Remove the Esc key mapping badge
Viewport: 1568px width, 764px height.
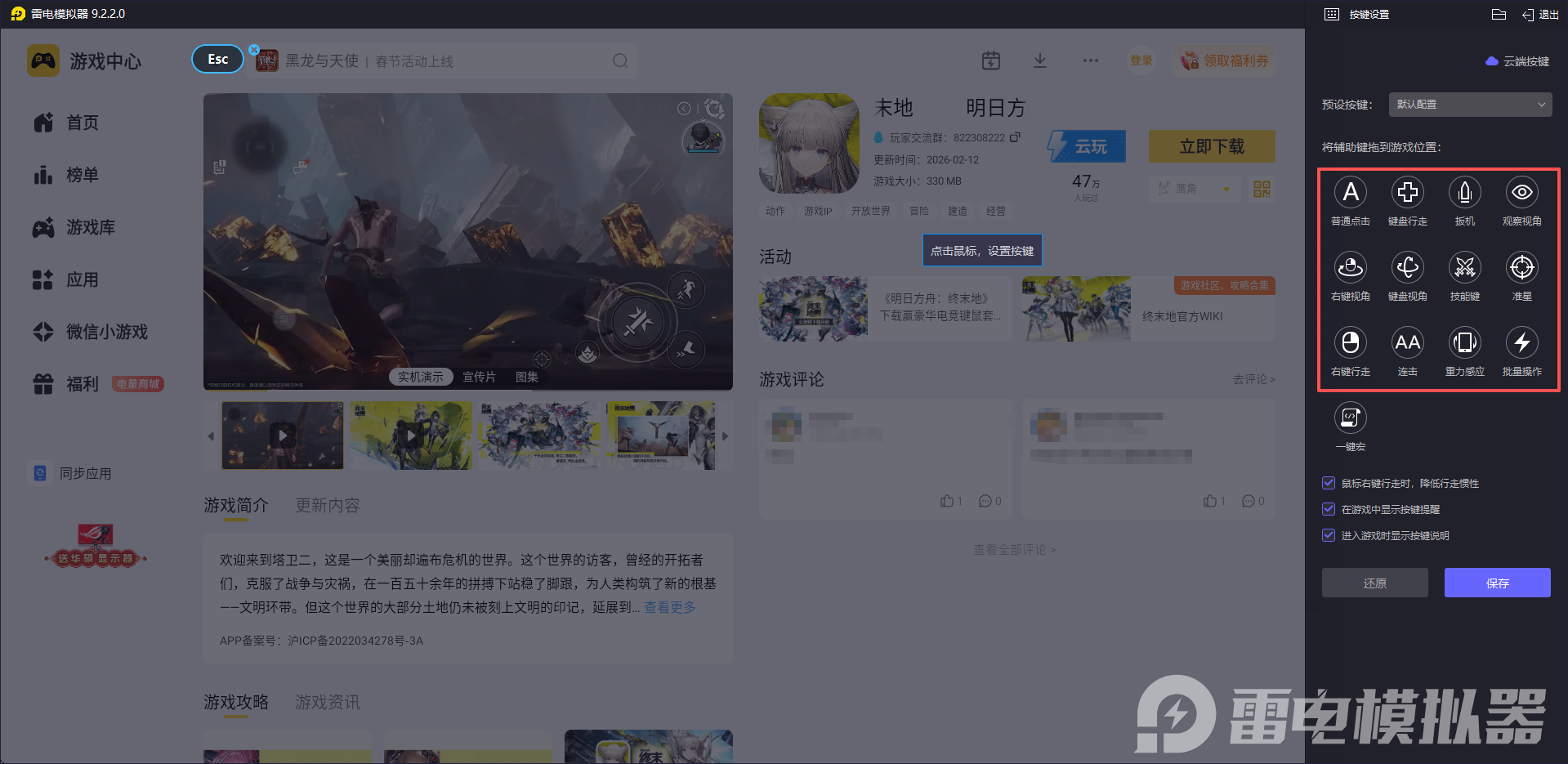254,50
